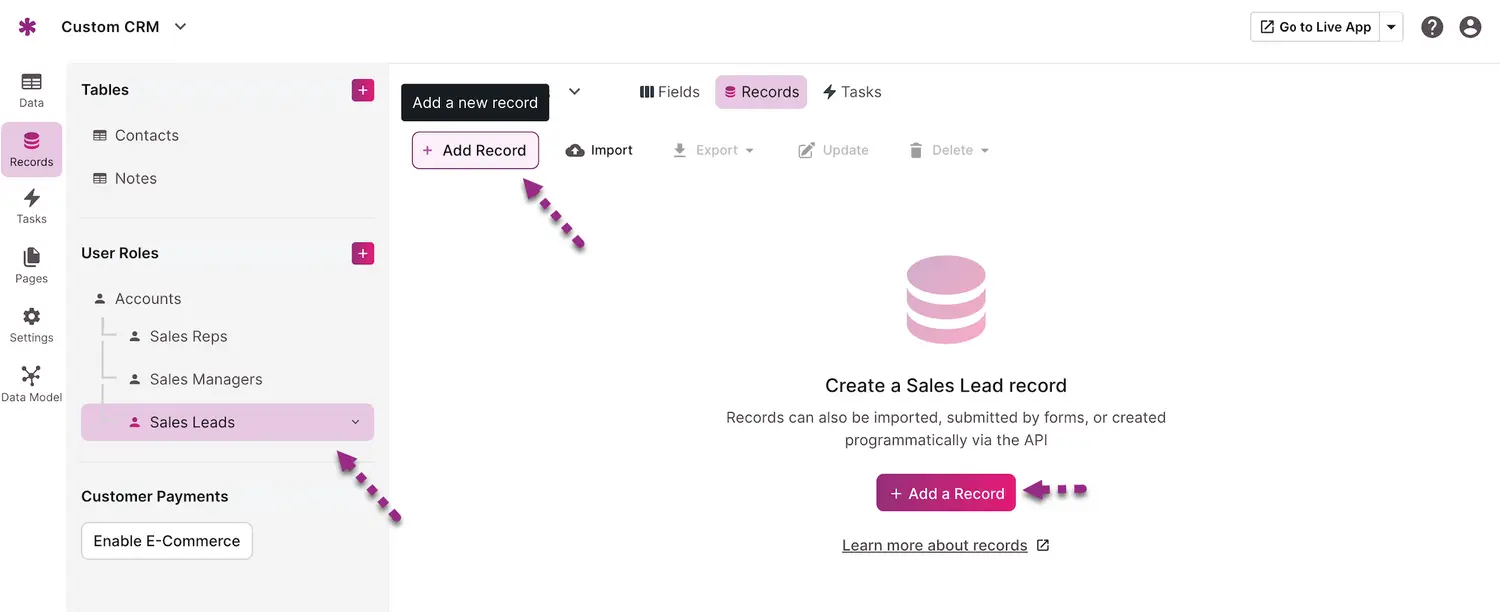Add a new user role plus icon
1500x612 pixels.
[x=363, y=253]
